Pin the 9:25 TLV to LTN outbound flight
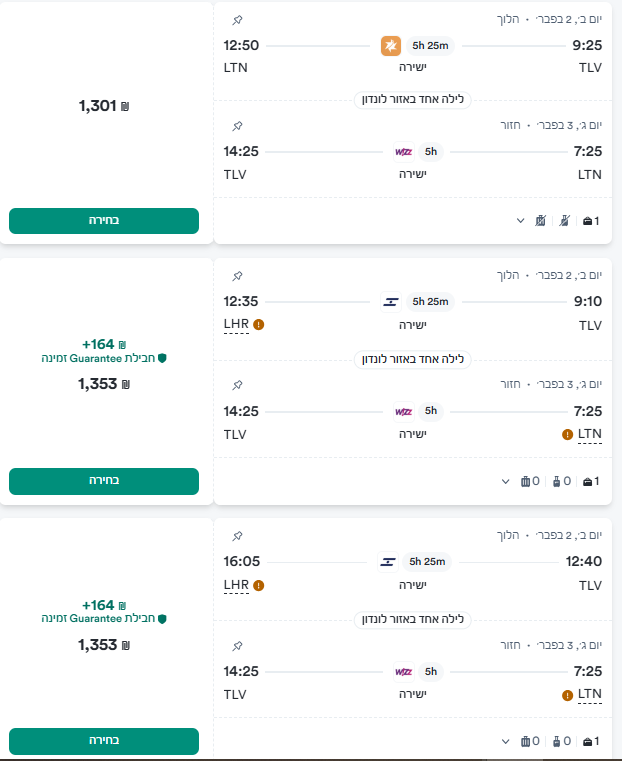This screenshot has width=622, height=761. tap(237, 20)
